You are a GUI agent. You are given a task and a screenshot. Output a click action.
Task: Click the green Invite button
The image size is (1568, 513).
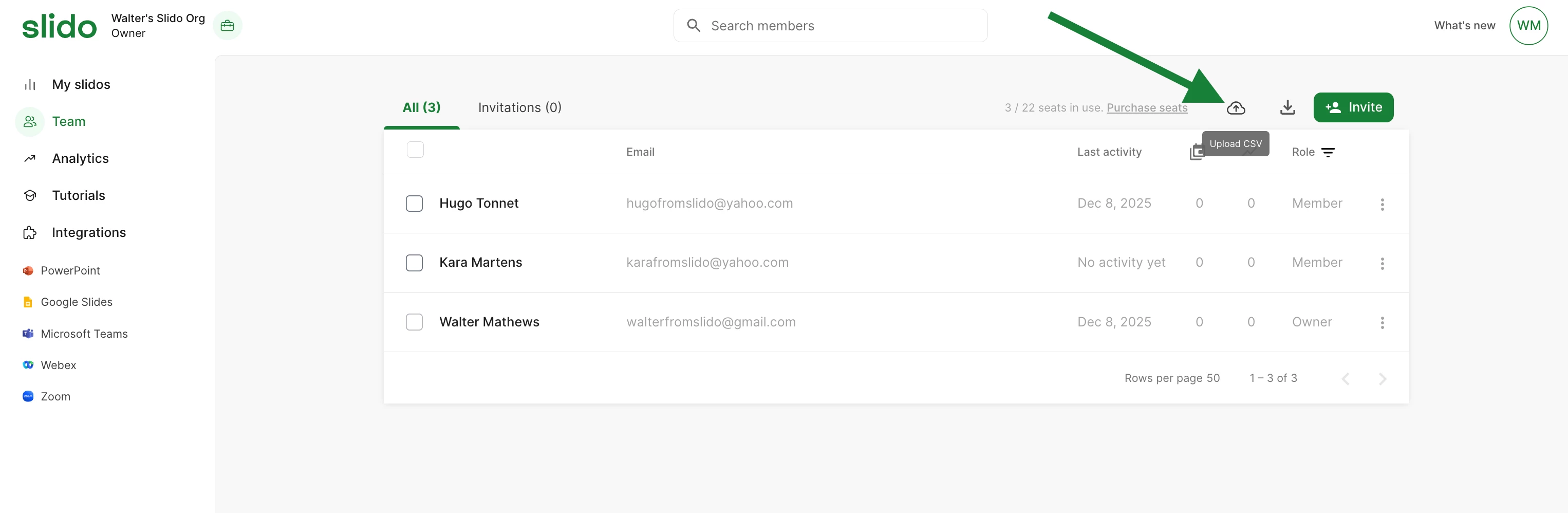click(1353, 107)
